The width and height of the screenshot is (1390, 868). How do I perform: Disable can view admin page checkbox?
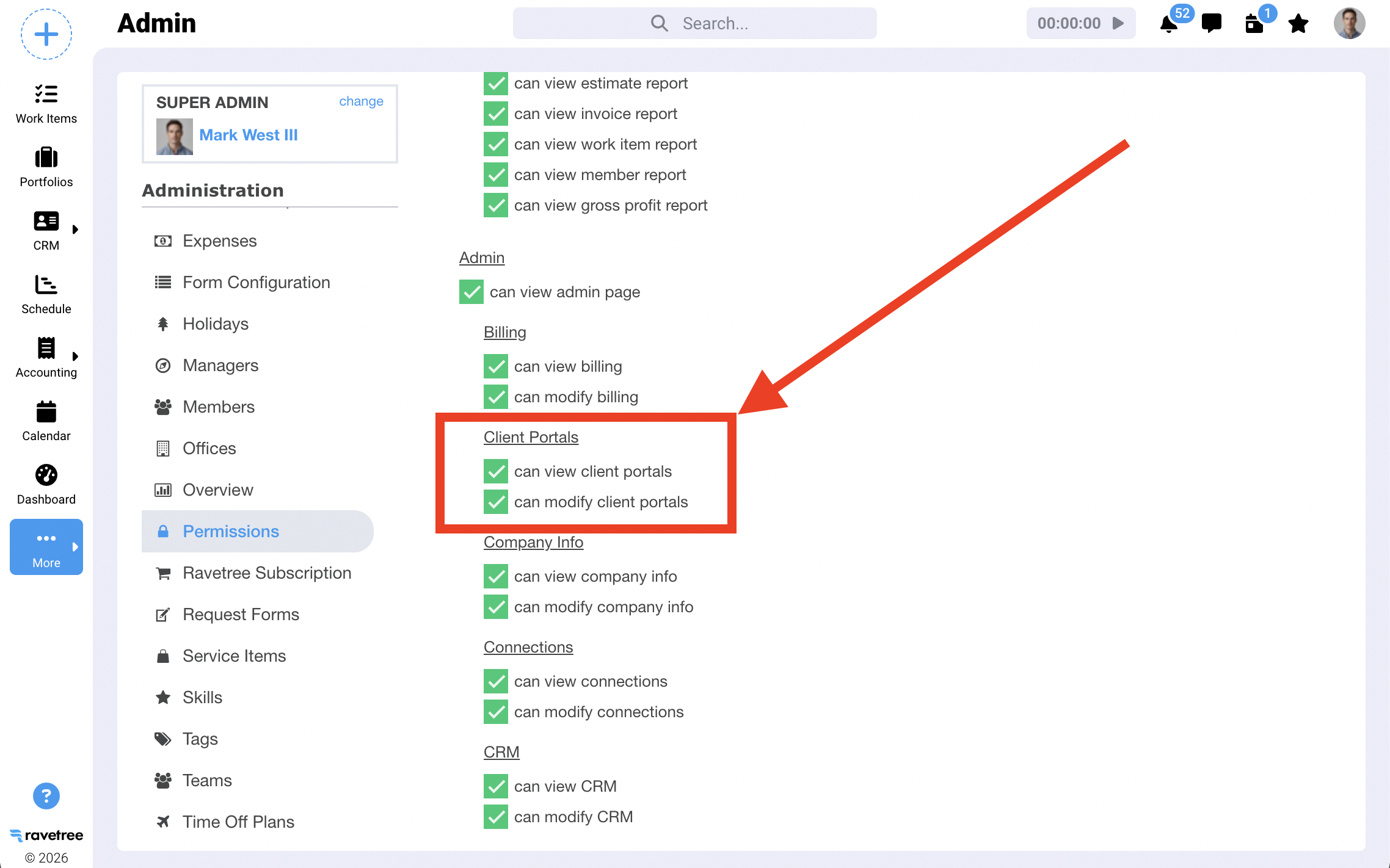coord(471,292)
